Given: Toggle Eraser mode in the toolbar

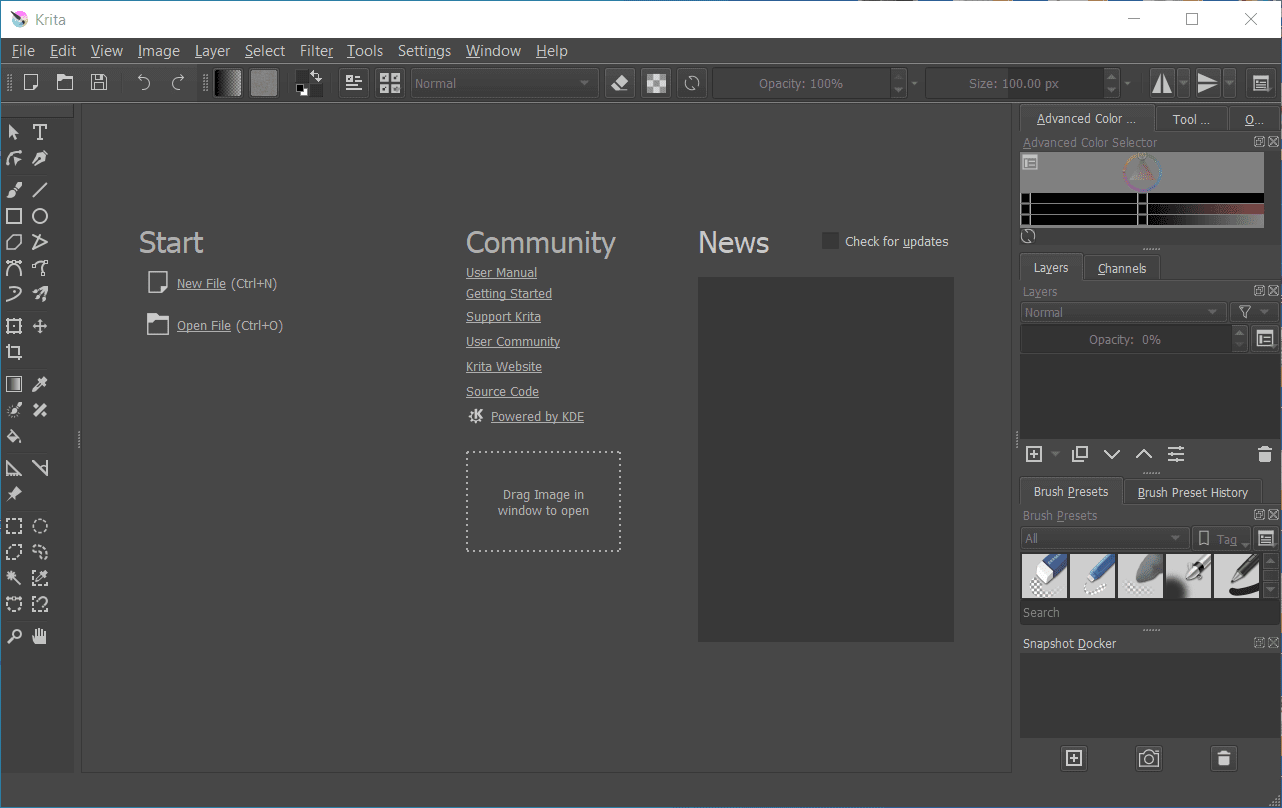Looking at the screenshot, I should point(620,83).
